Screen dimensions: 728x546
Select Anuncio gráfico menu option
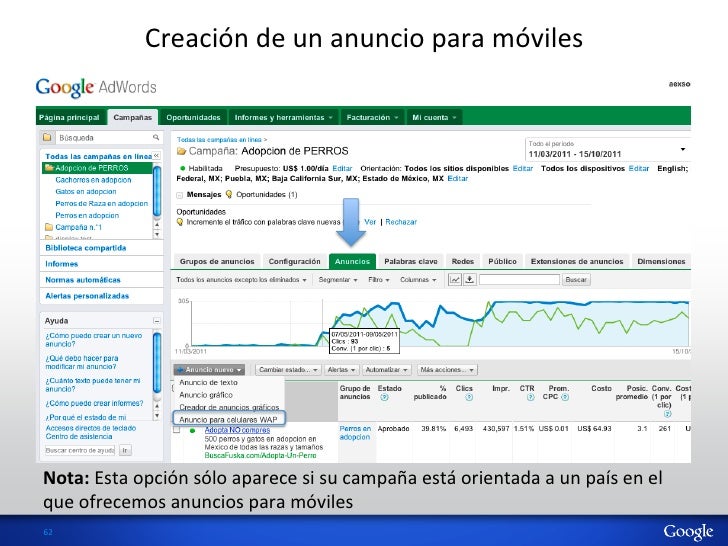point(206,395)
